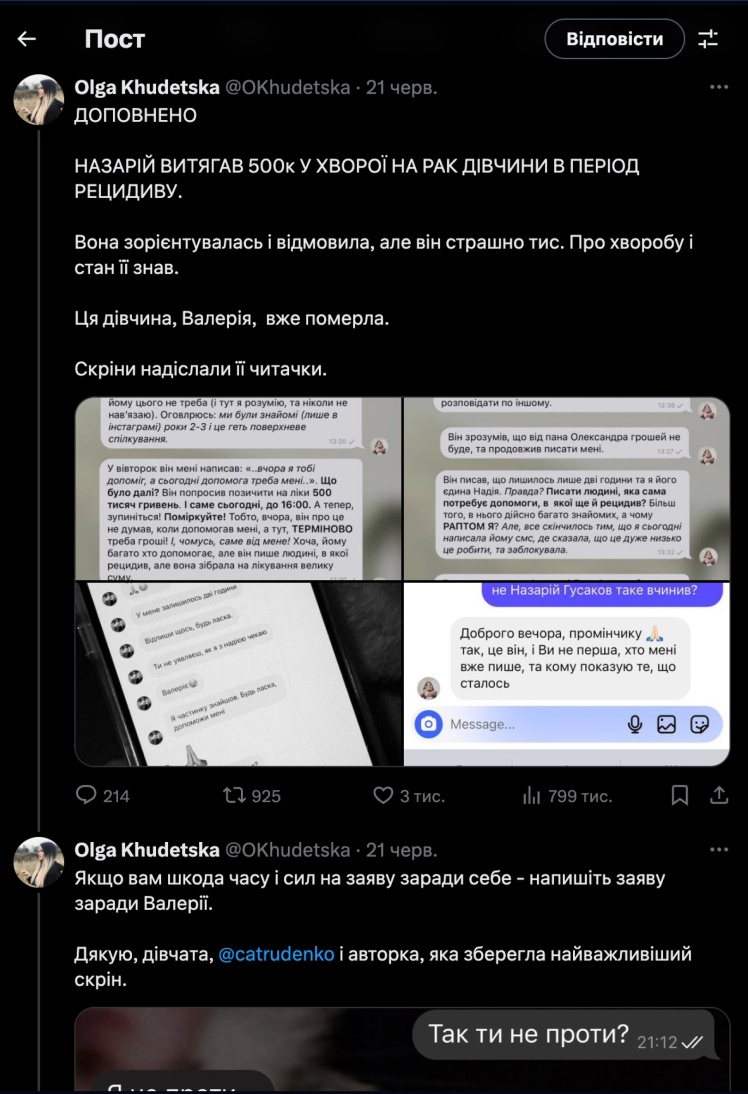Click the Відповісти button
Viewport: 748px width, 1094px height.
[614, 39]
